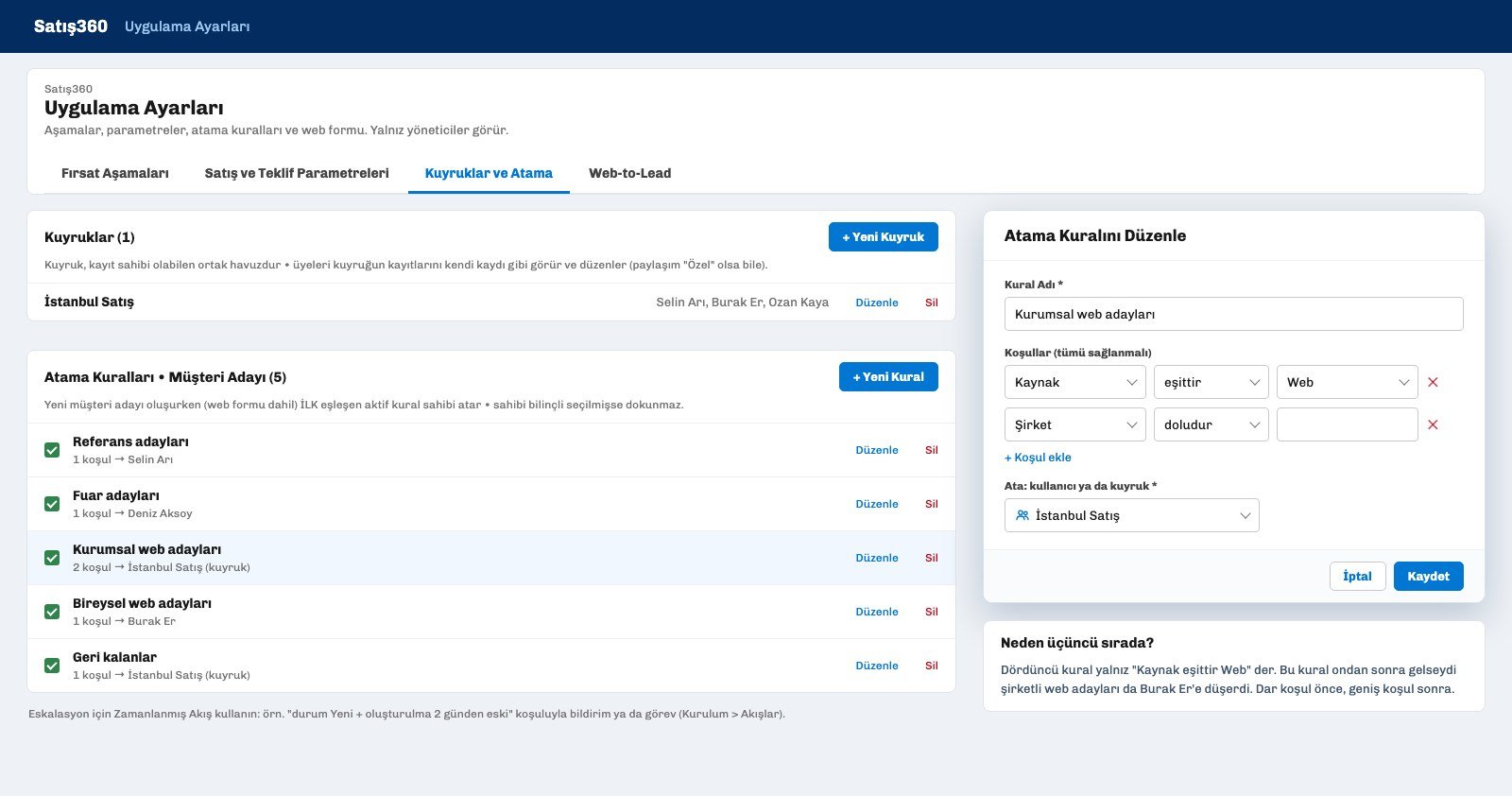
Task: Expand the eşittir operator dropdown
Action: click(1211, 382)
